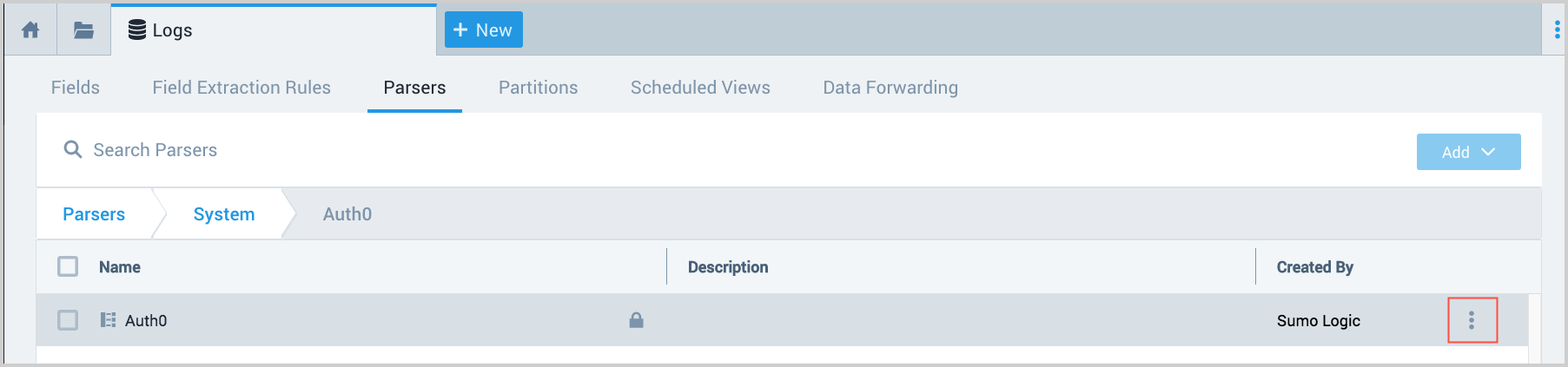Open the folder library icon
Image resolution: width=1568 pixels, height=367 pixels.
click(83, 30)
